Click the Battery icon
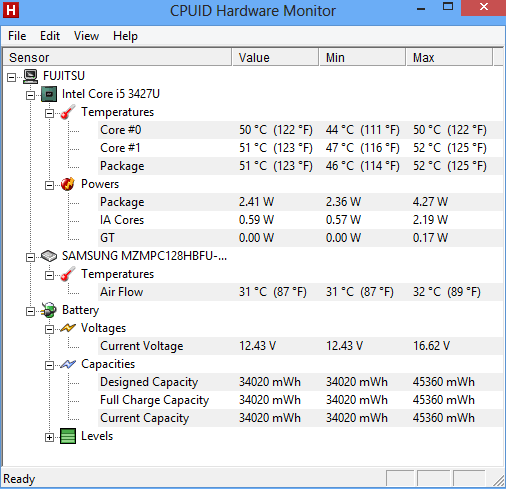This screenshot has height=489, width=506. click(x=49, y=310)
